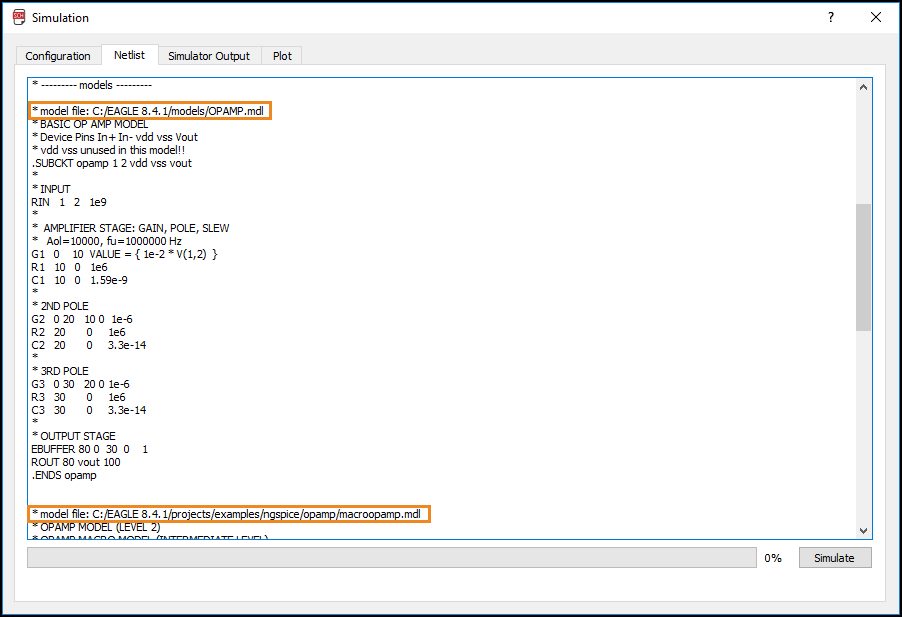Click the 'C3 30 0 3.3e-14' line
The image size is (902, 617).
tap(89, 410)
